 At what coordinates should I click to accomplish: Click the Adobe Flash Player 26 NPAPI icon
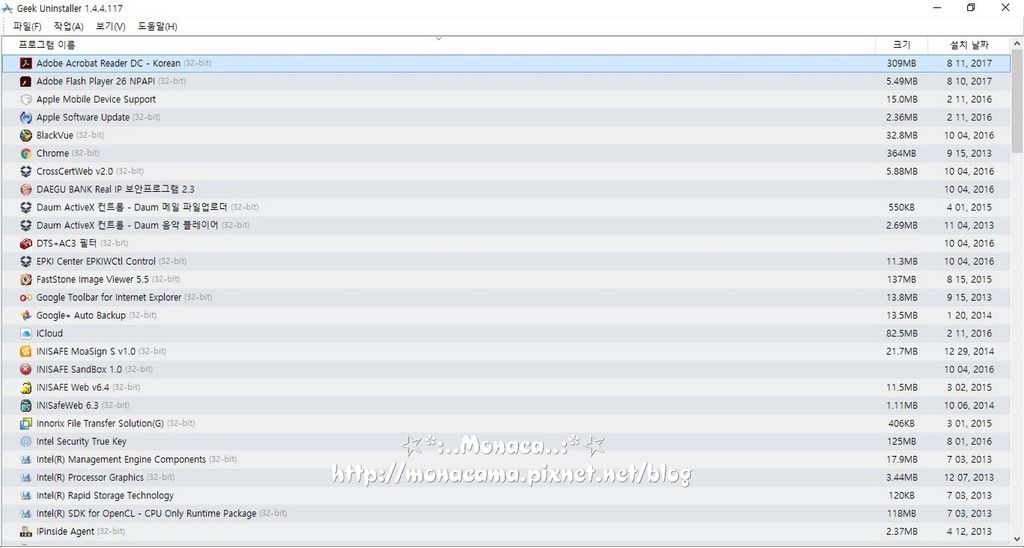pyautogui.click(x=25, y=82)
